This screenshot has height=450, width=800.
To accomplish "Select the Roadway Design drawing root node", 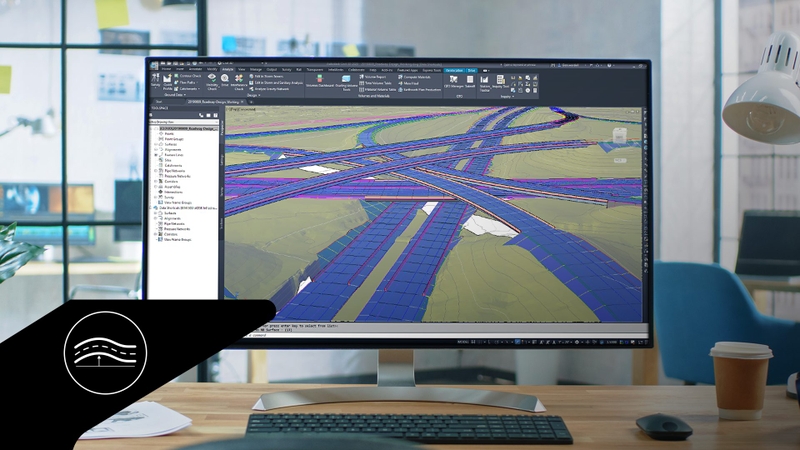I will coord(189,129).
